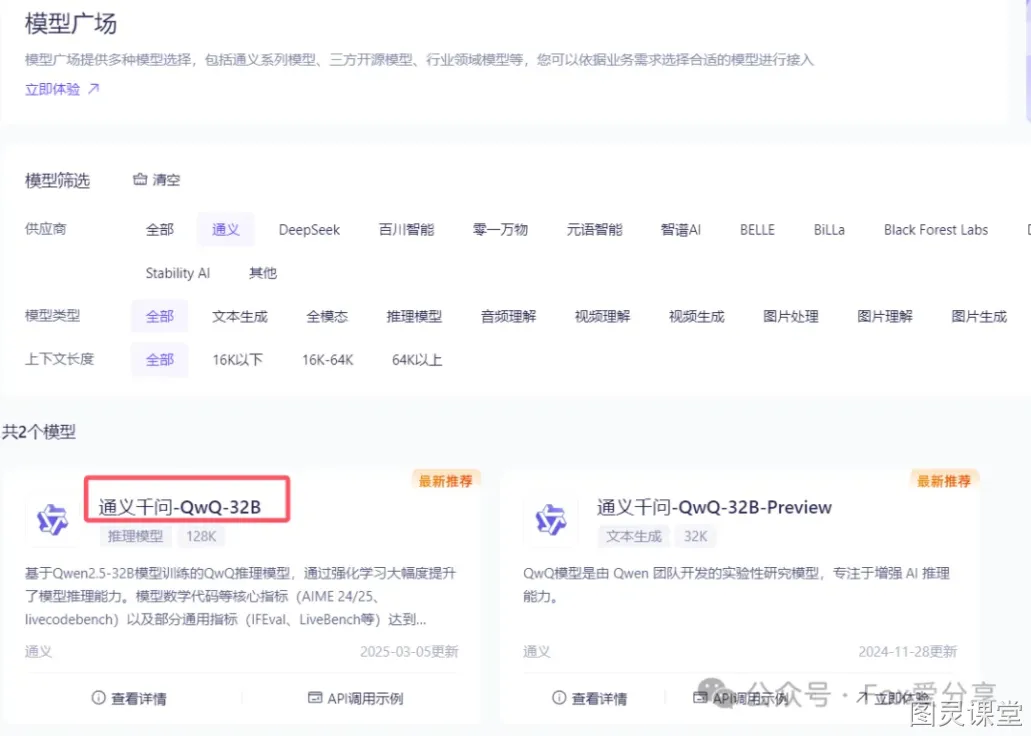Viewport: 1031px width, 736px height.
Task: Click the external arrow icon beside 立即体验
Action: point(94,89)
